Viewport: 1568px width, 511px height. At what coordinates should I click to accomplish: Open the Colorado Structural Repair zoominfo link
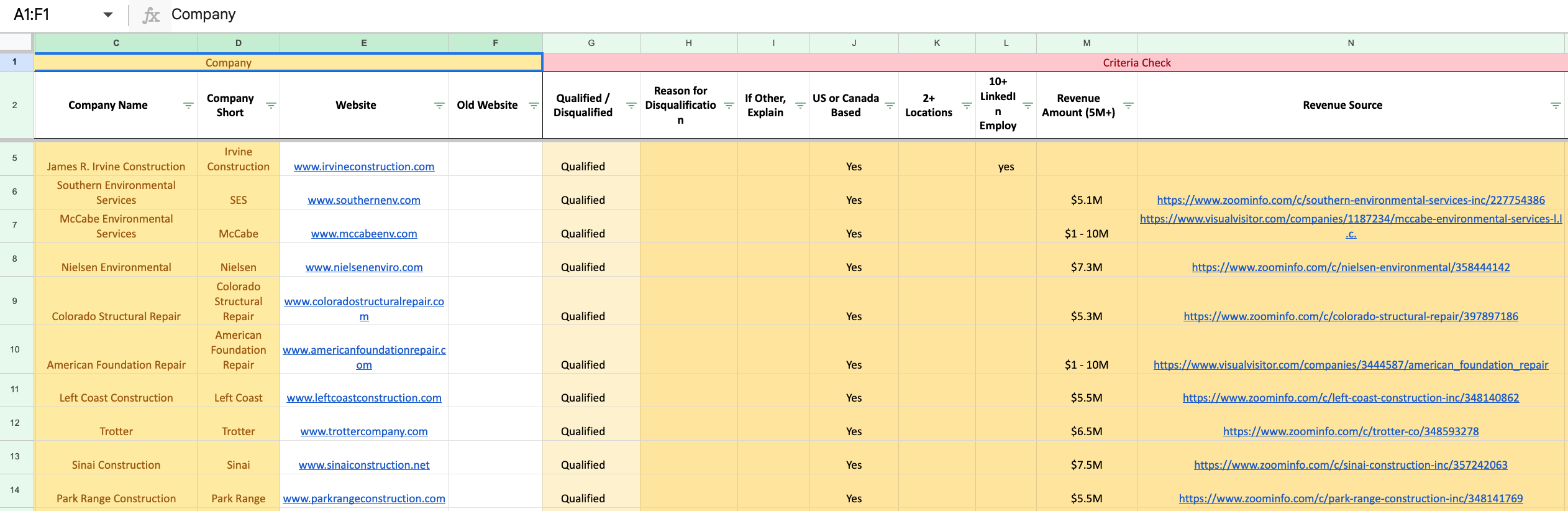1351,316
